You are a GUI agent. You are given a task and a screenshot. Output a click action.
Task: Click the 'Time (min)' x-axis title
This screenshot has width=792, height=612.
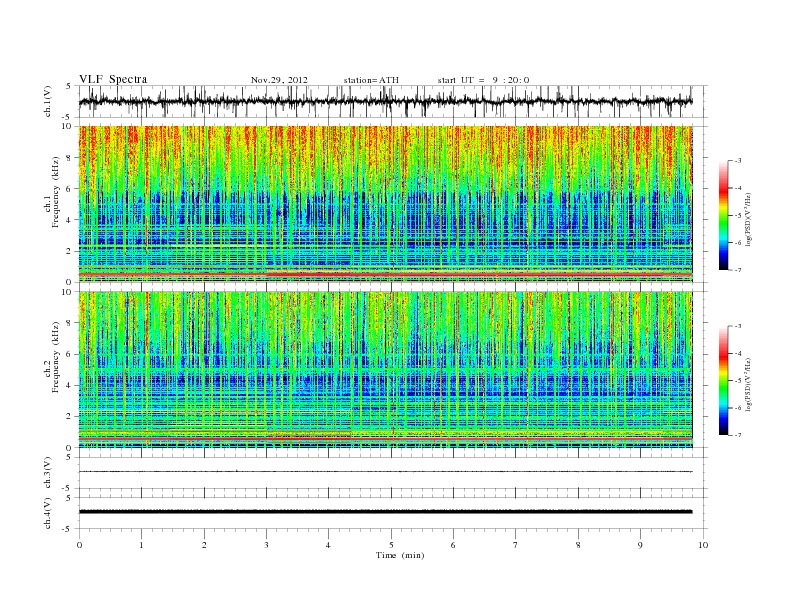click(400, 555)
